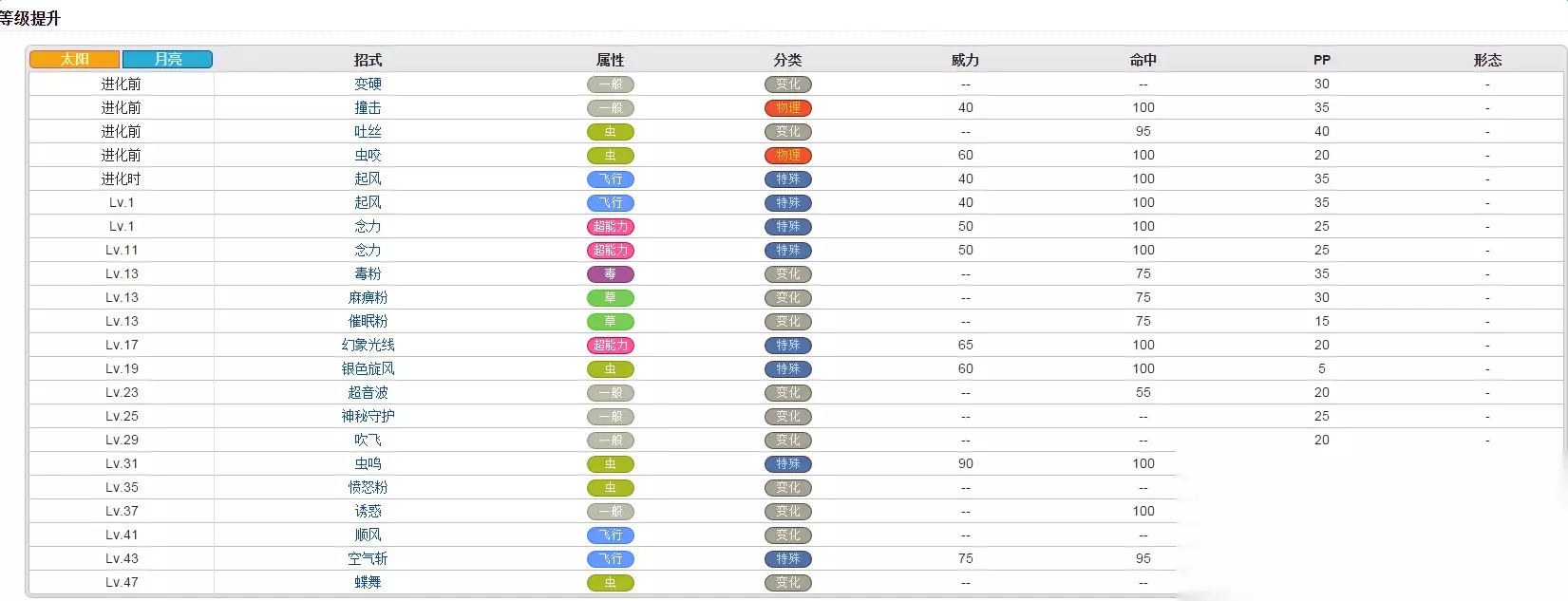Click the 属性 column header
Screen dimensions: 1568x601
click(610, 60)
